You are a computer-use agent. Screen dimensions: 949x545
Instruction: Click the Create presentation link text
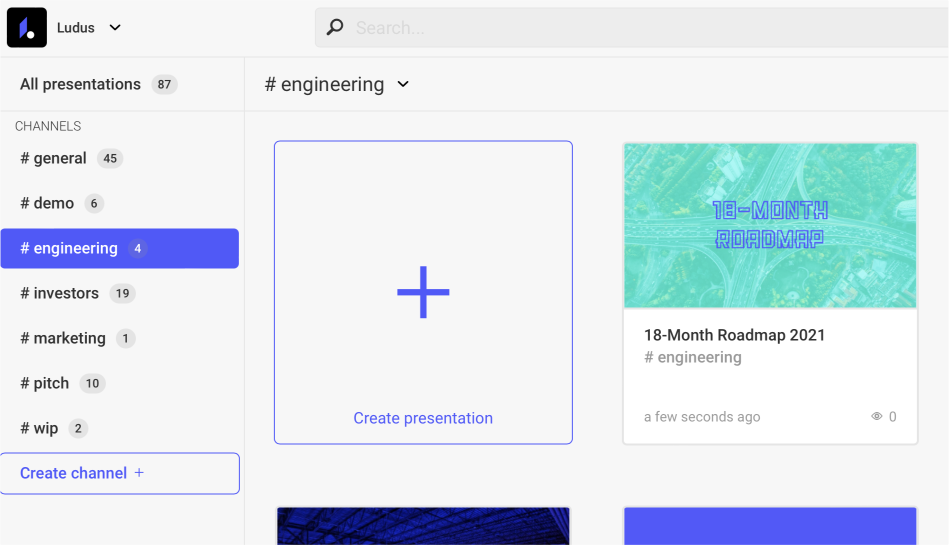coord(423,418)
